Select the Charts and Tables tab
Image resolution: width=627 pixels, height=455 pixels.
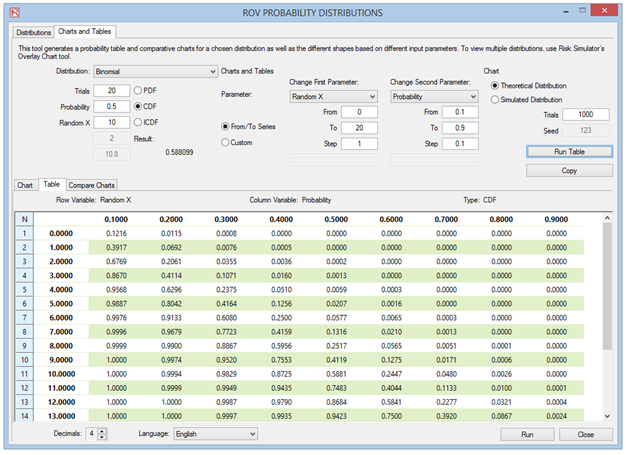coord(84,31)
